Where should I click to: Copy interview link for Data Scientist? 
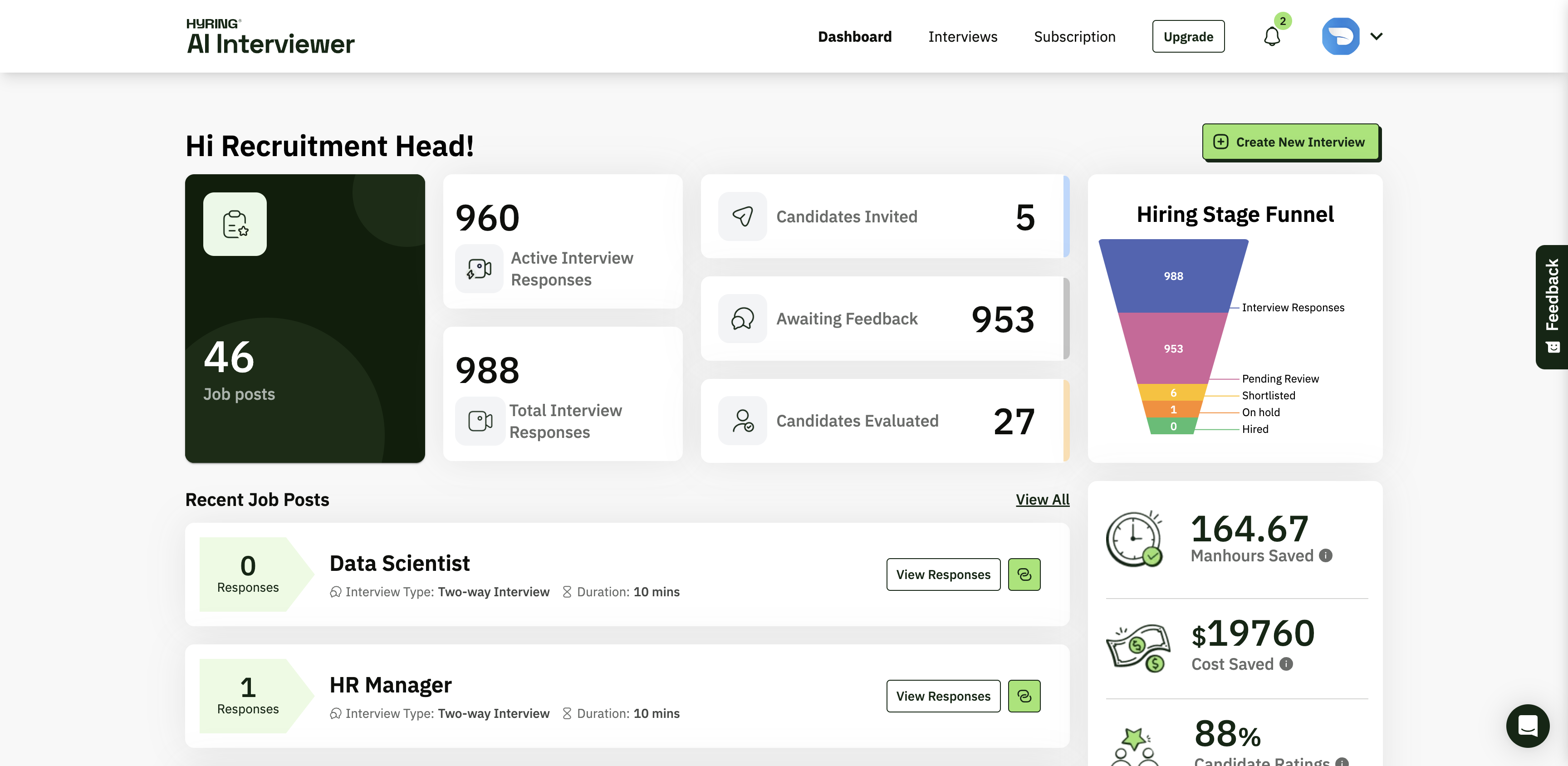[1024, 574]
